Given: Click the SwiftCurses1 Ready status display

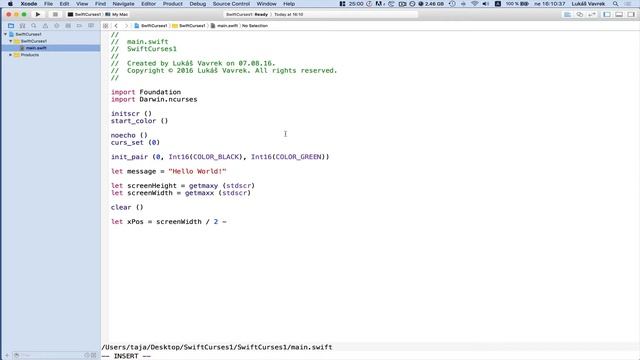Looking at the screenshot, I should pyautogui.click(x=321, y=14).
